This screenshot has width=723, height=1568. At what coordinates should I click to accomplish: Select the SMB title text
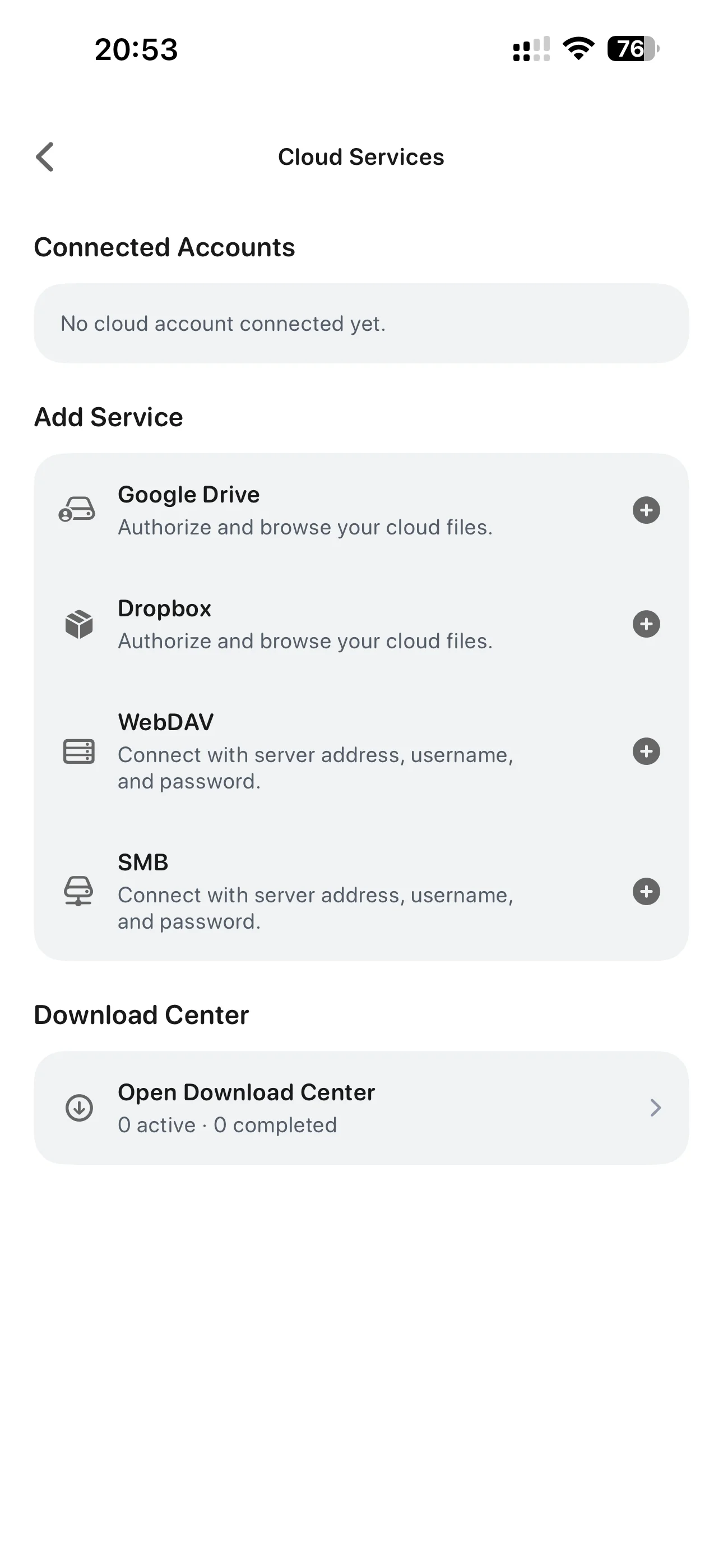(x=143, y=862)
